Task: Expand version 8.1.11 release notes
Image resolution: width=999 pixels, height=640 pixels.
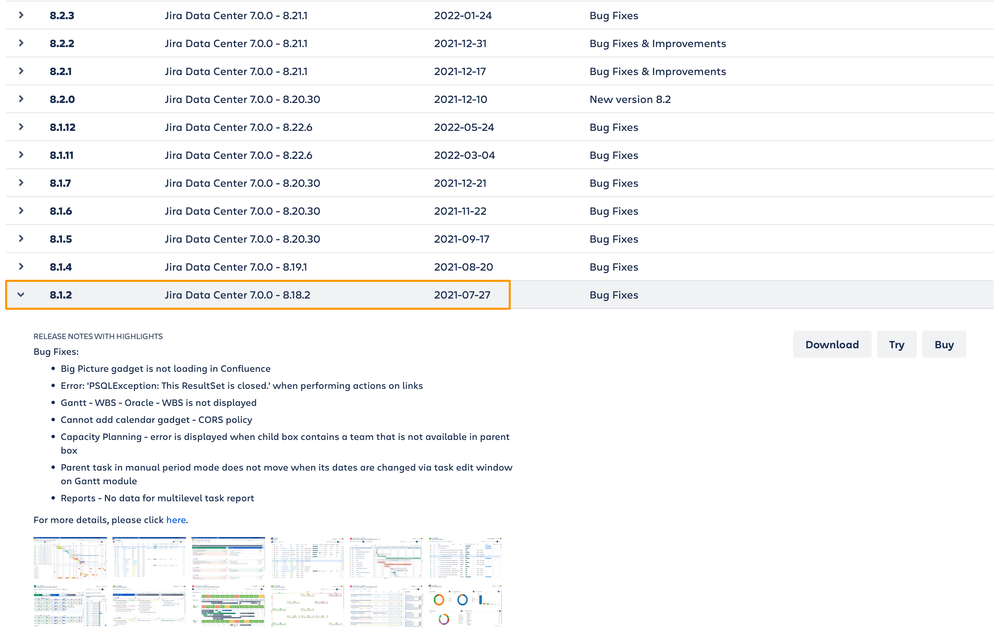Action: pyautogui.click(x=20, y=155)
